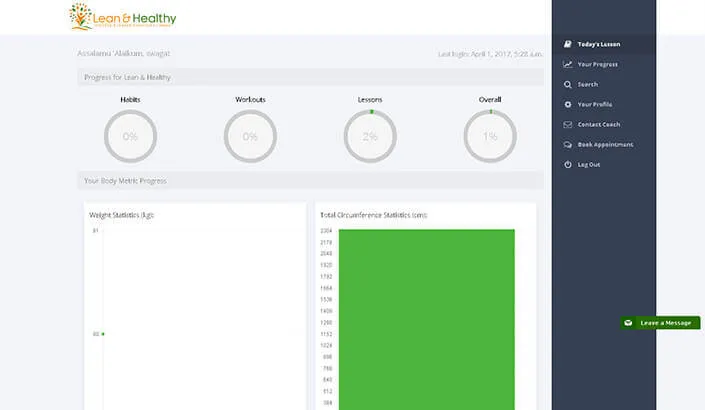
Task: Click the Overall 1% progress ring
Action: [x=490, y=136]
